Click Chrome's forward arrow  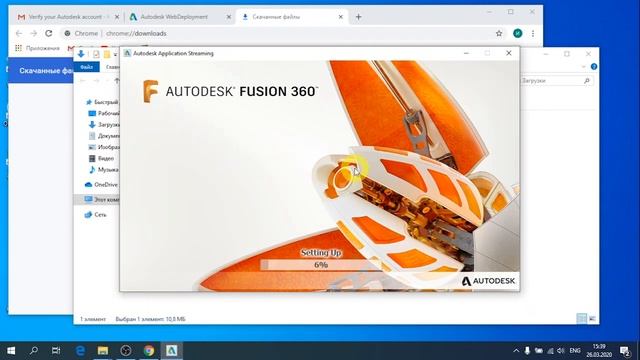34,33
